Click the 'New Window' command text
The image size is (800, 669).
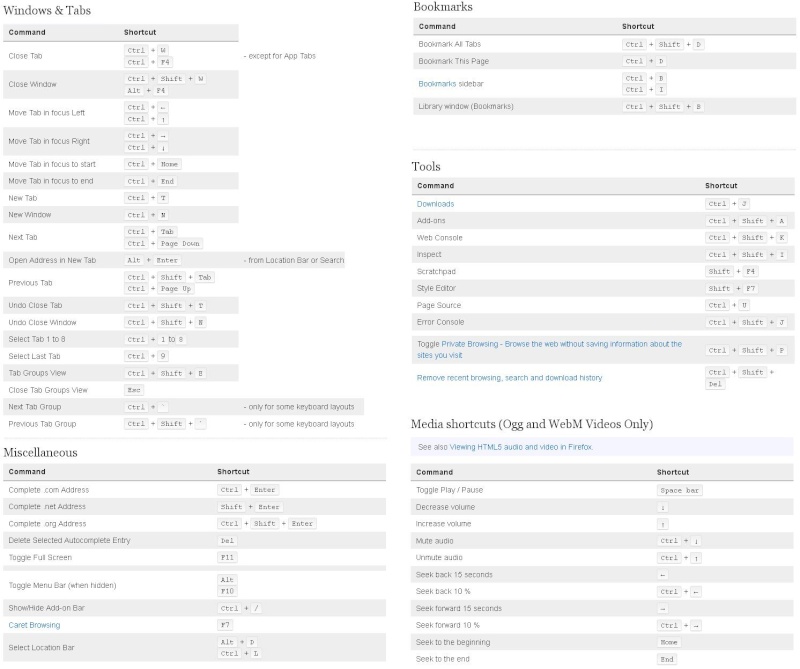[30, 215]
